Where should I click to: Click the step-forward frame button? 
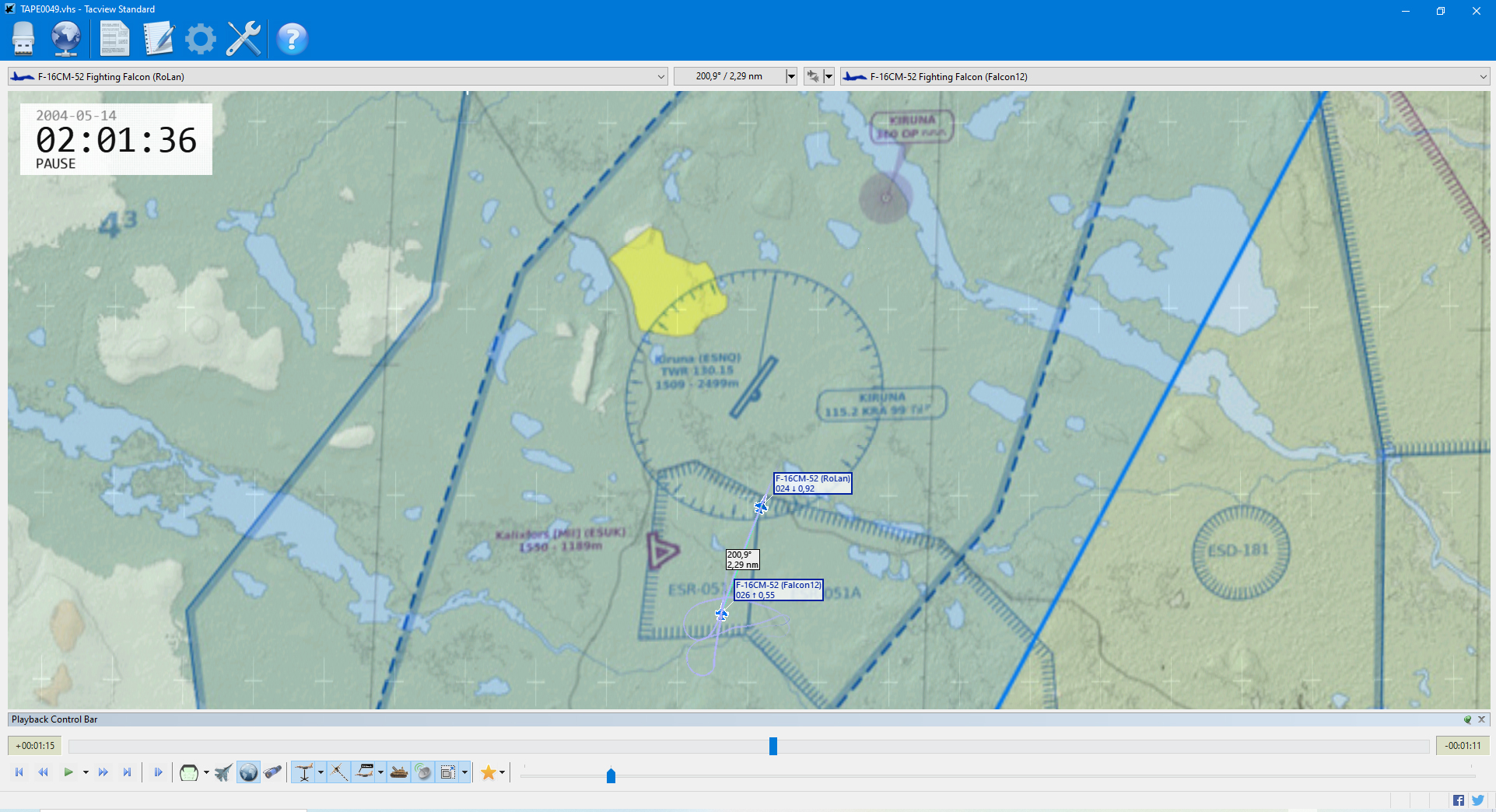159,772
